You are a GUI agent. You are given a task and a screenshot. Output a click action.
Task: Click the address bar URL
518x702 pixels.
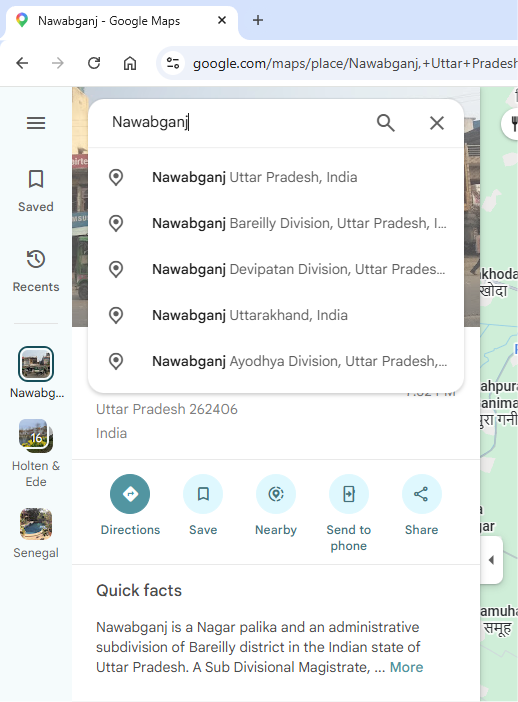(x=354, y=63)
